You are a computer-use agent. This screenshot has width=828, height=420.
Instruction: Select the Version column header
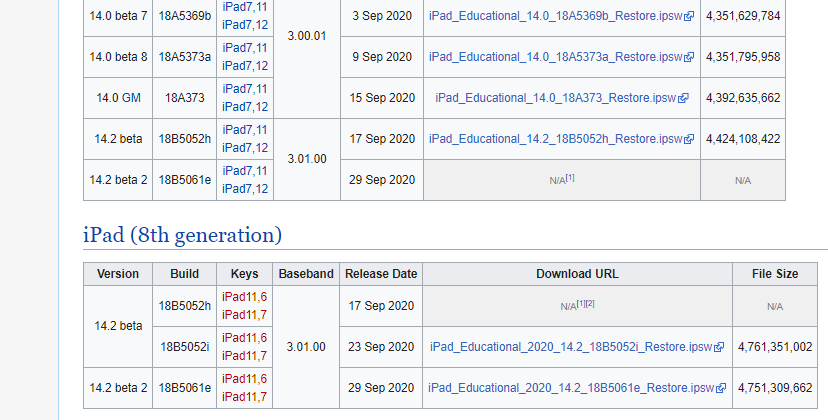pyautogui.click(x=118, y=274)
